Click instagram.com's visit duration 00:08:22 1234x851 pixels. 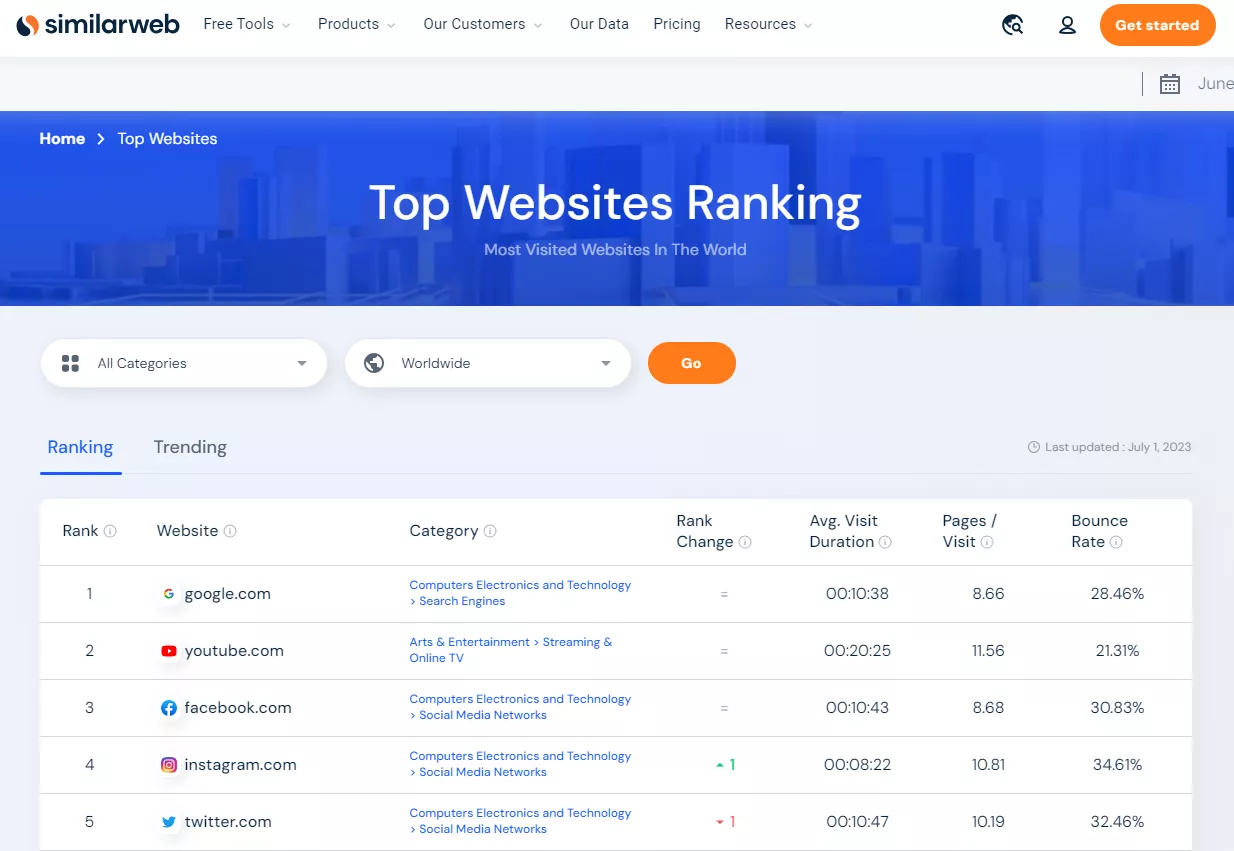857,765
